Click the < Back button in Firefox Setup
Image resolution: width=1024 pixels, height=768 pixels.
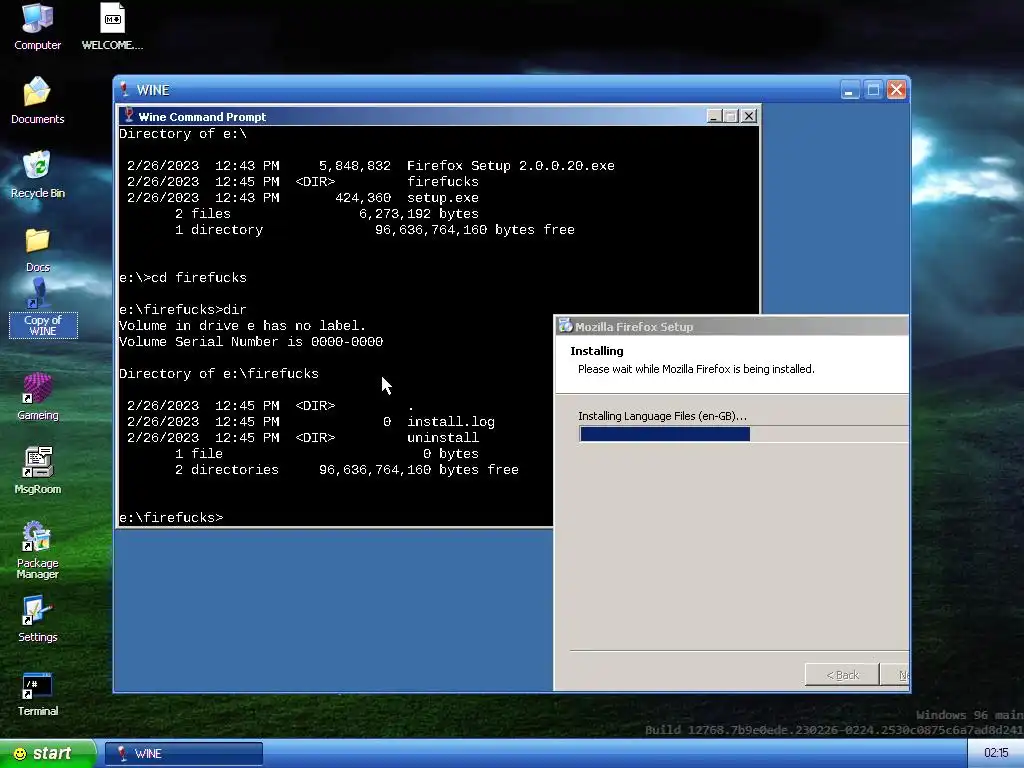pos(842,675)
